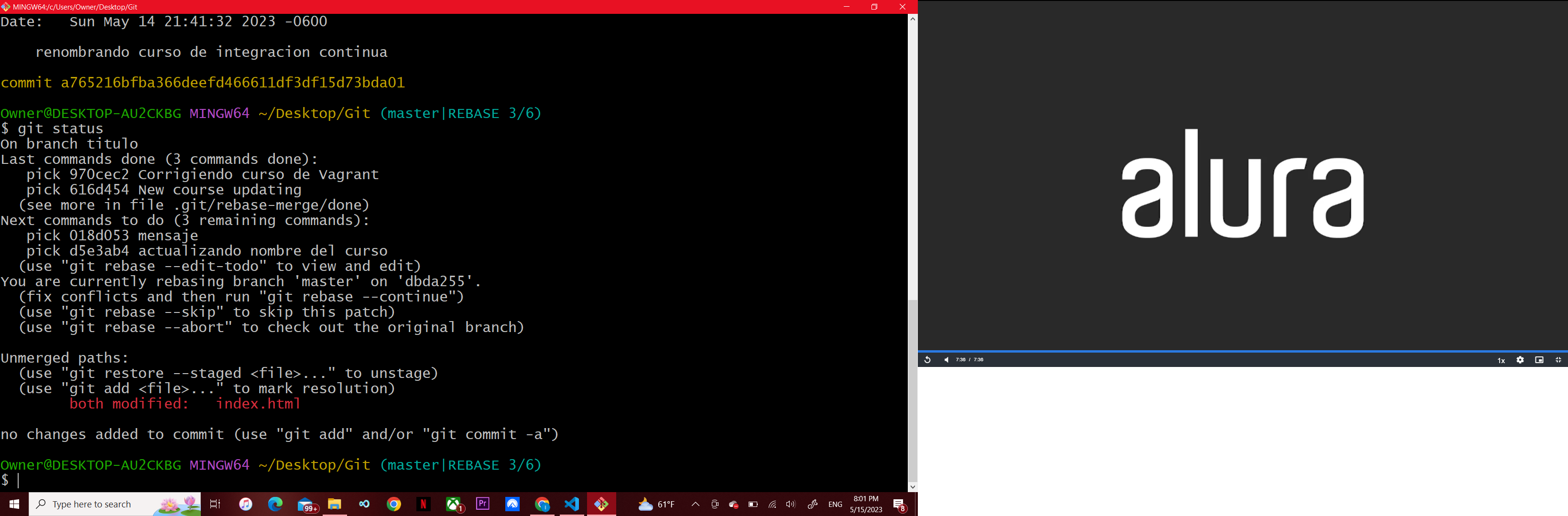This screenshot has width=1568, height=516.
Task: Open the notification center with 8 alerts
Action: (900, 505)
